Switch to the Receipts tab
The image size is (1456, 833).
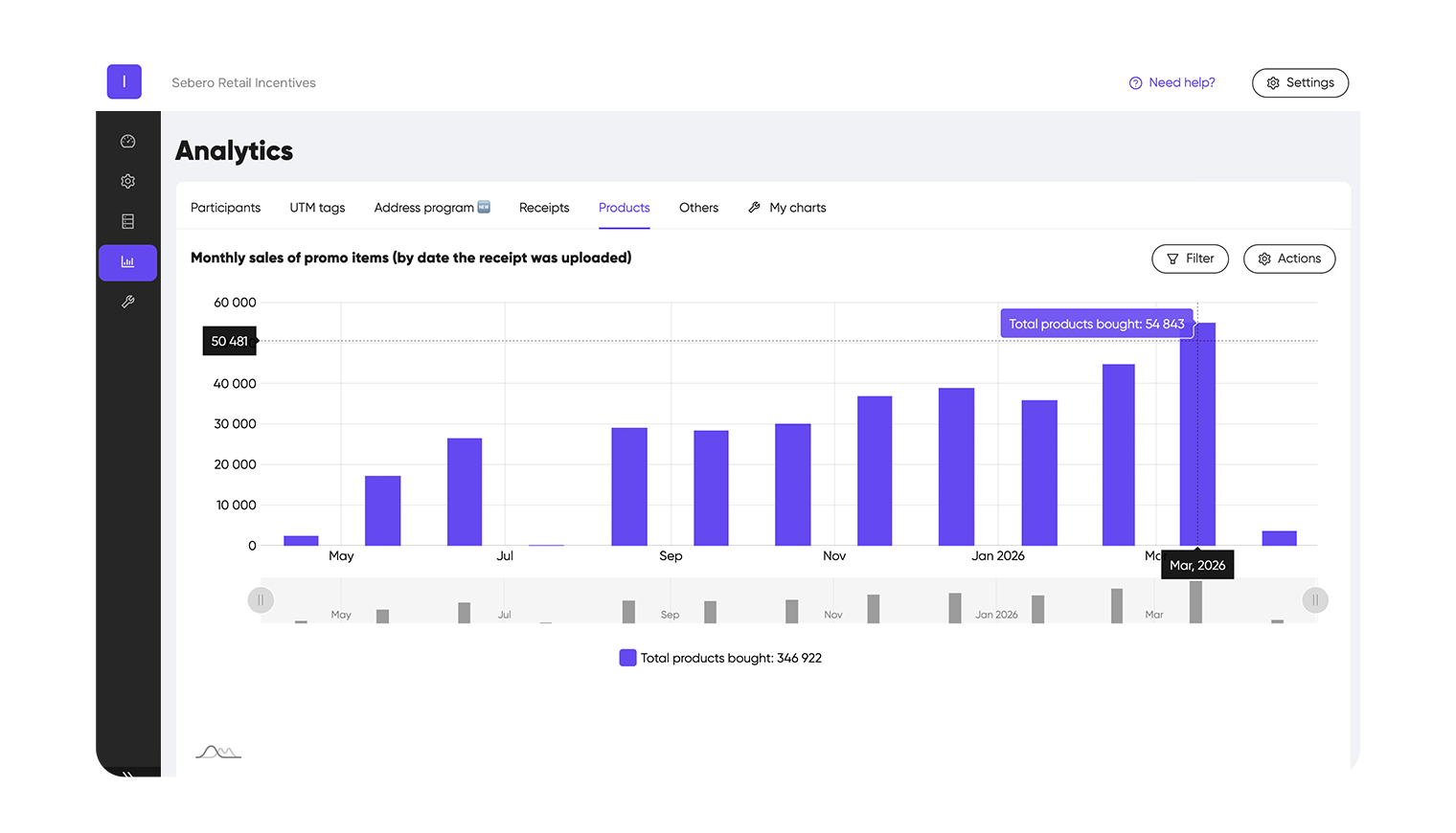(543, 208)
